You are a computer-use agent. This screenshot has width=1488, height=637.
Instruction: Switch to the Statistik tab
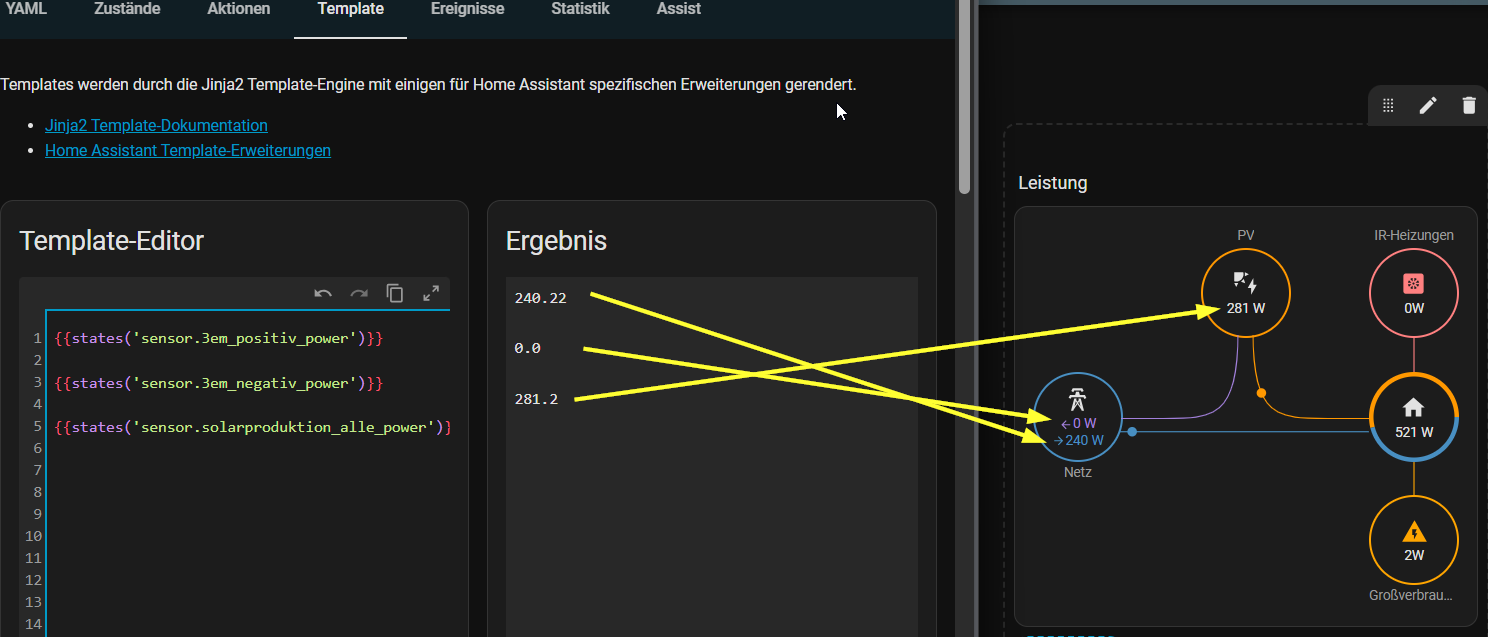click(580, 9)
